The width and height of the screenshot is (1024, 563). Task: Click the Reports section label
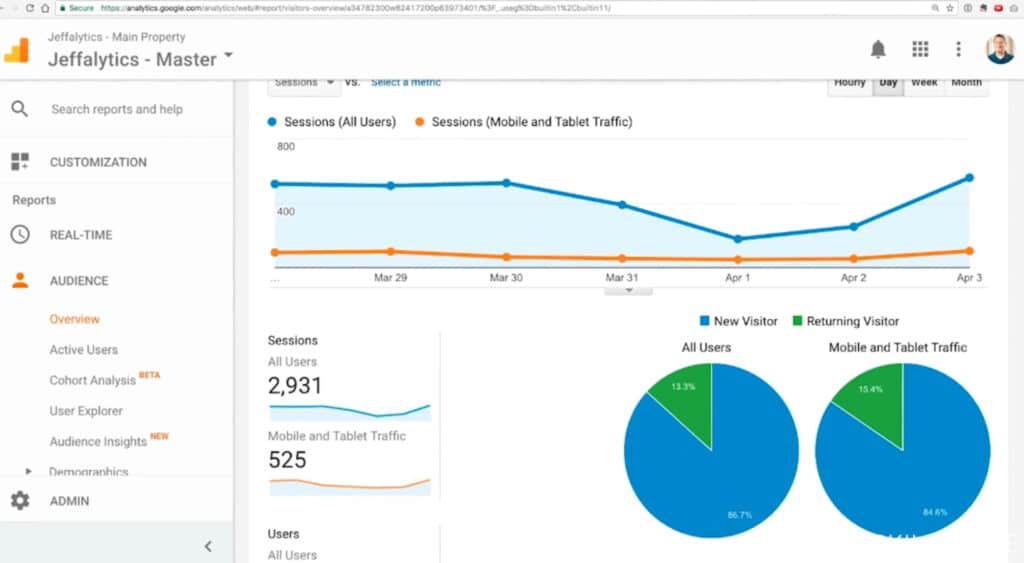coord(34,200)
